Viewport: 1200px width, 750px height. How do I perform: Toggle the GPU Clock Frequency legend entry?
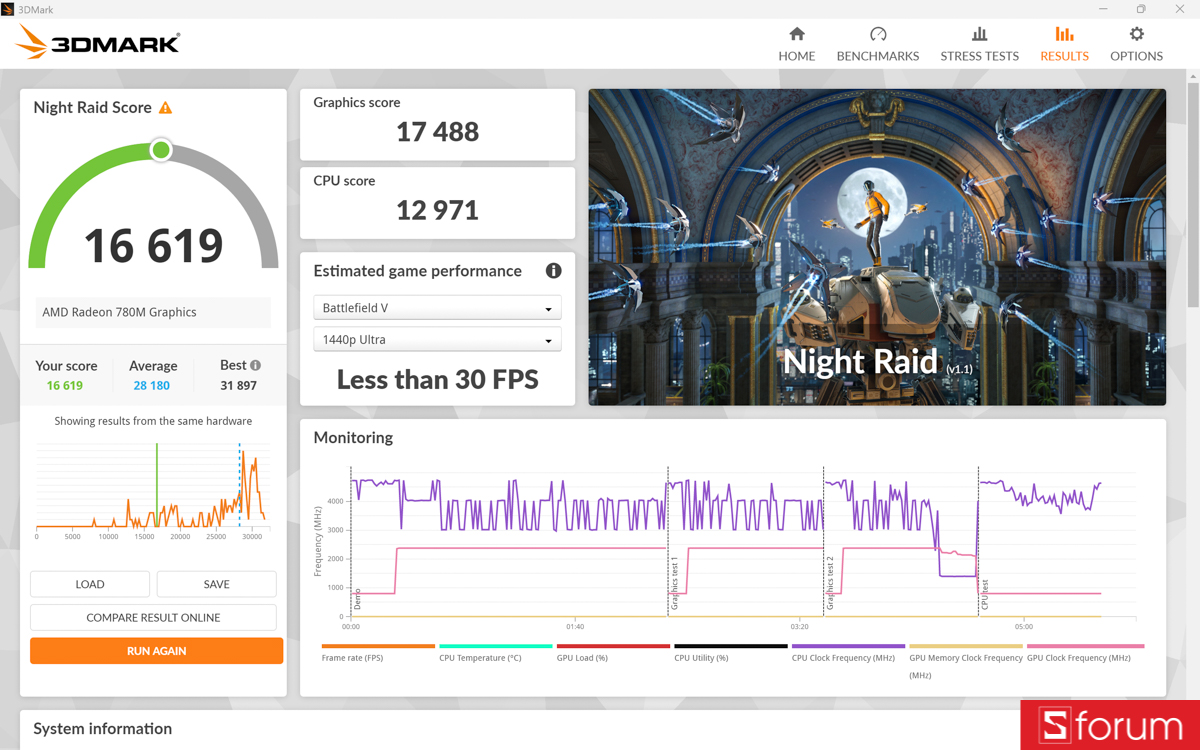1085,653
